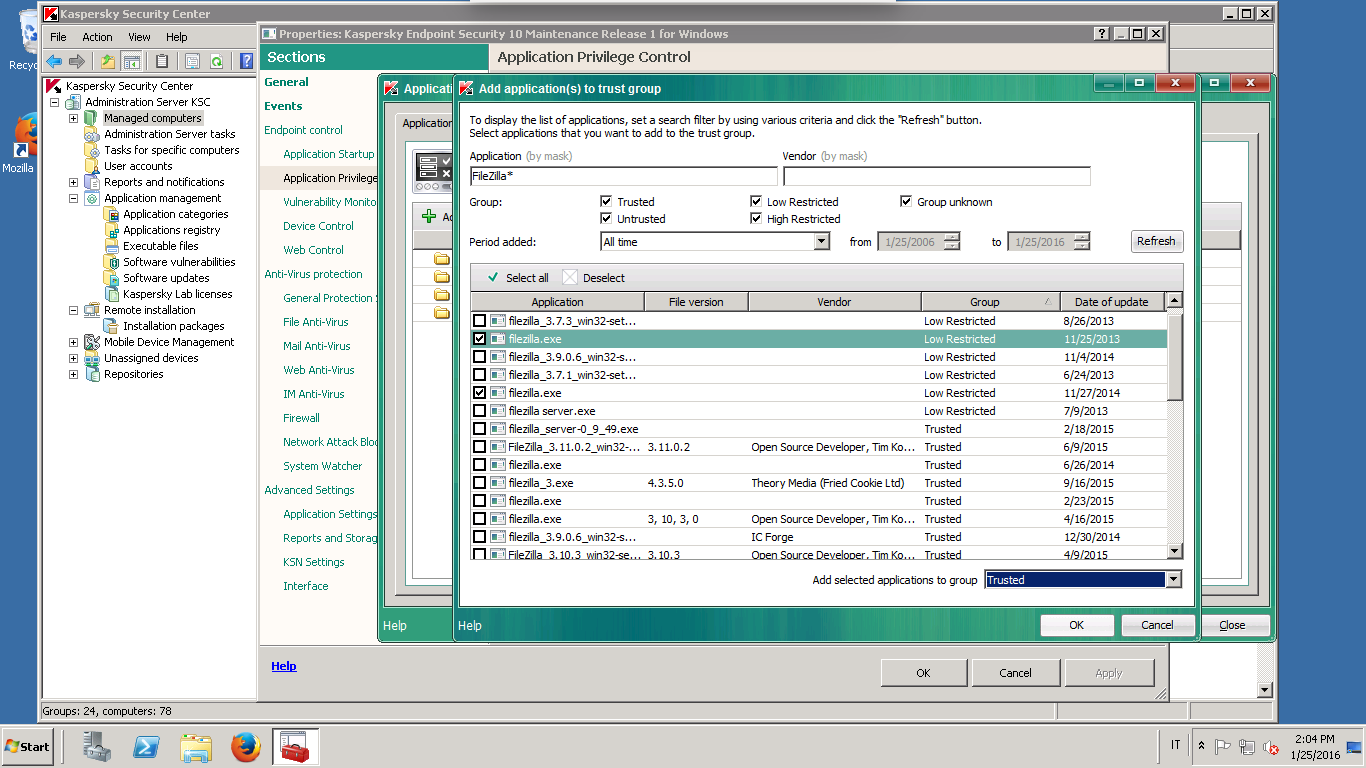The height and width of the screenshot is (768, 1366).
Task: Click the green check Select all icon
Action: 492,278
